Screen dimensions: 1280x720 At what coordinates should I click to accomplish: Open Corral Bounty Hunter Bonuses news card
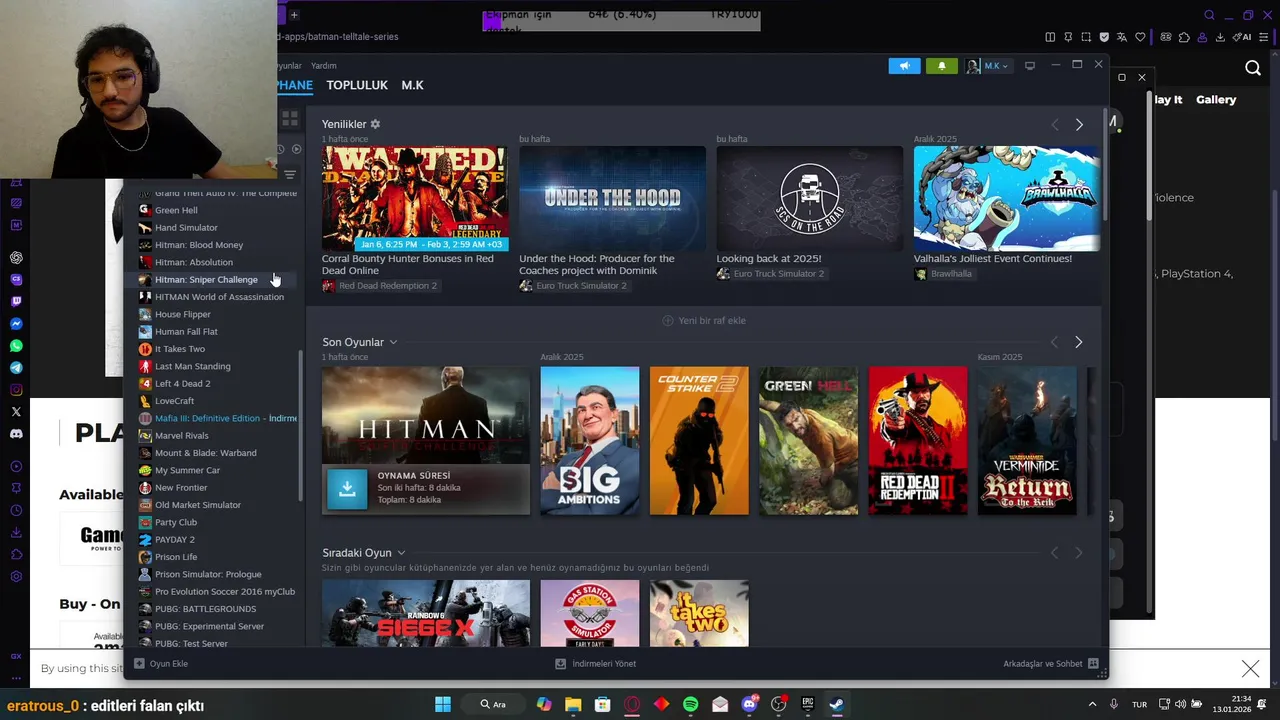(x=414, y=198)
